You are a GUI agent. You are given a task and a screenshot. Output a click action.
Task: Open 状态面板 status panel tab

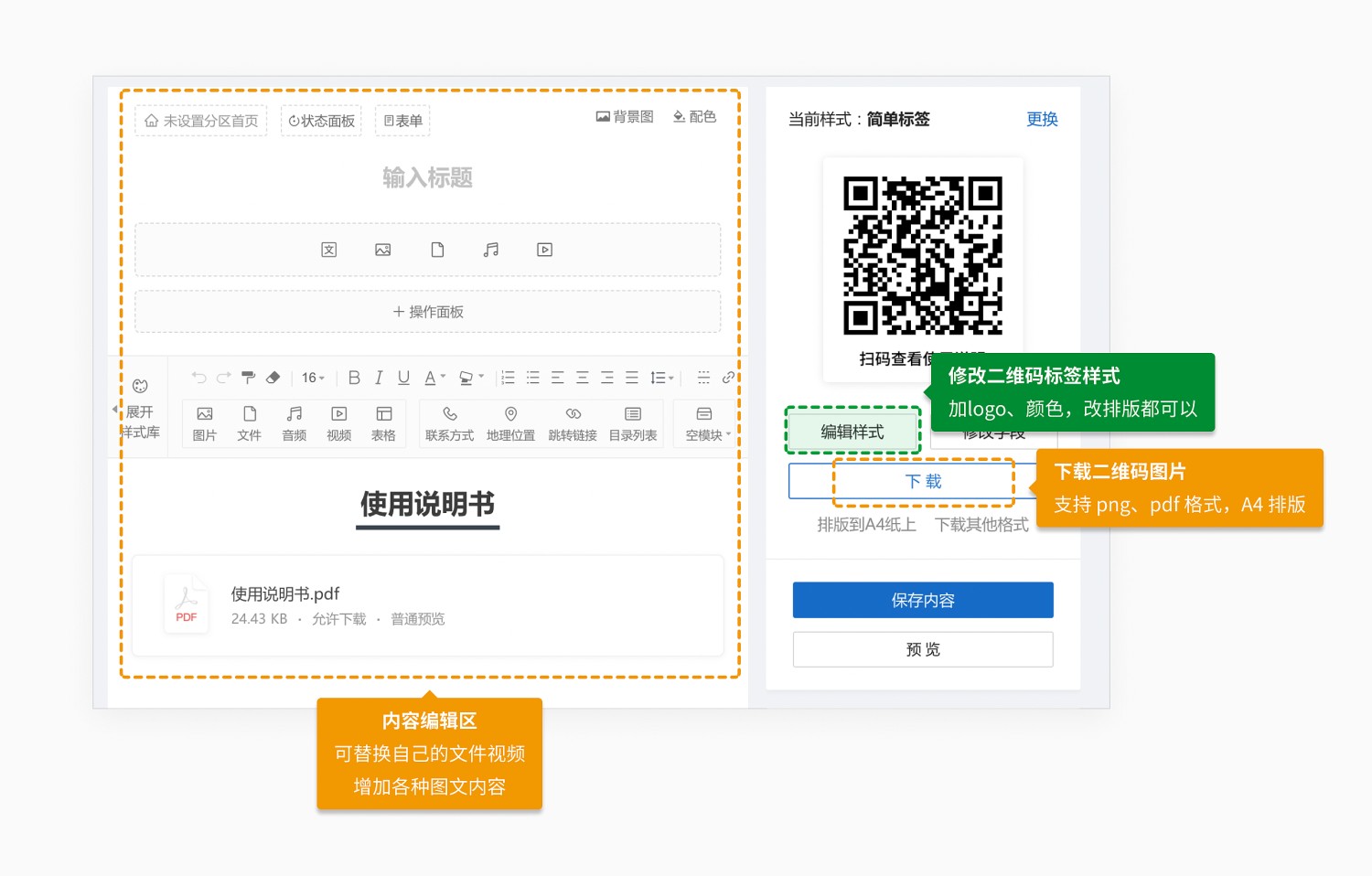[321, 121]
